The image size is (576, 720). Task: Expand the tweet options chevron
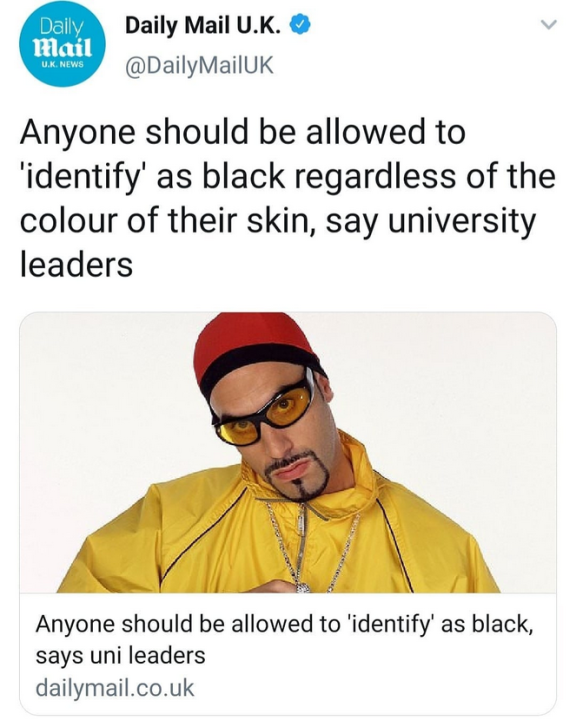pyautogui.click(x=548, y=24)
